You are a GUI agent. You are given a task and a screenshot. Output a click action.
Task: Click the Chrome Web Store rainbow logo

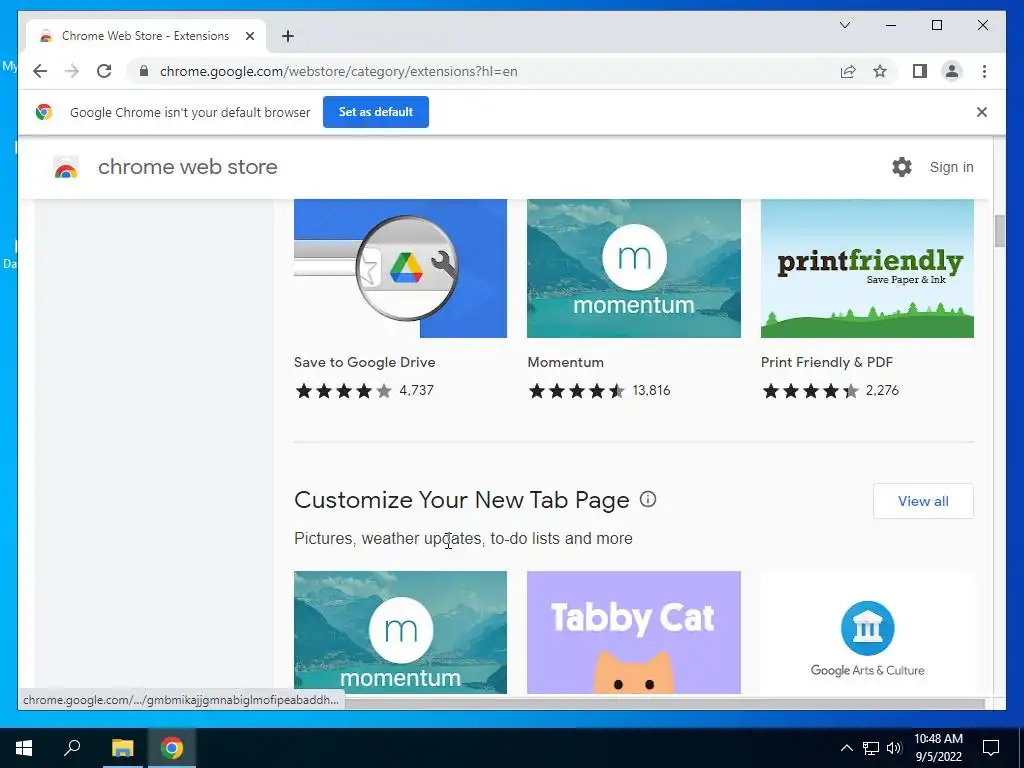pos(65,167)
